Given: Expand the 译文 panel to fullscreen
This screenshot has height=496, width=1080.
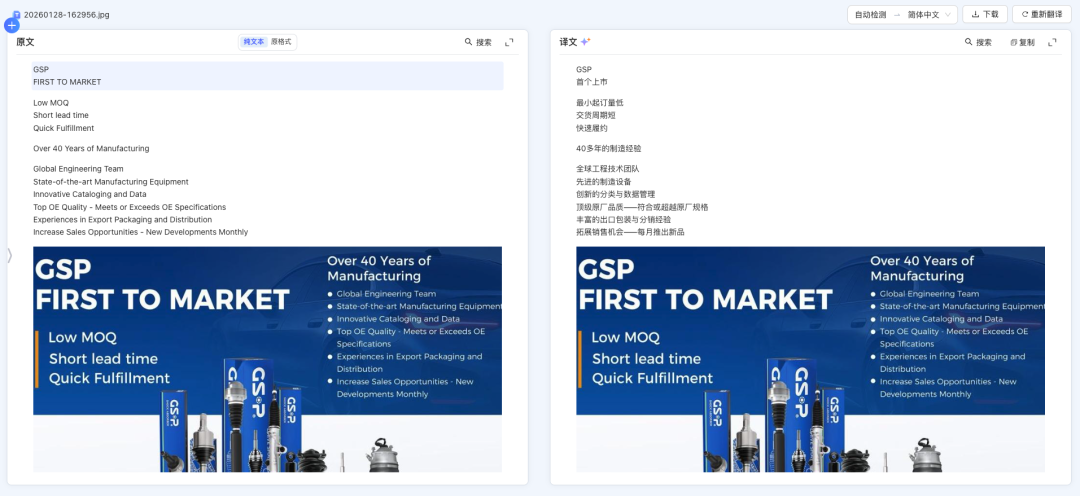Looking at the screenshot, I should 1052,42.
